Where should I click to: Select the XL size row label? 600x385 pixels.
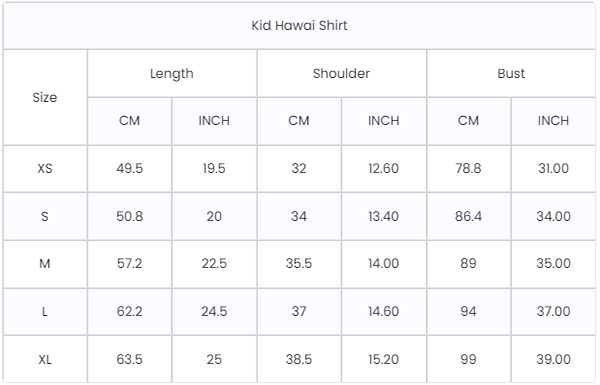coord(45,359)
